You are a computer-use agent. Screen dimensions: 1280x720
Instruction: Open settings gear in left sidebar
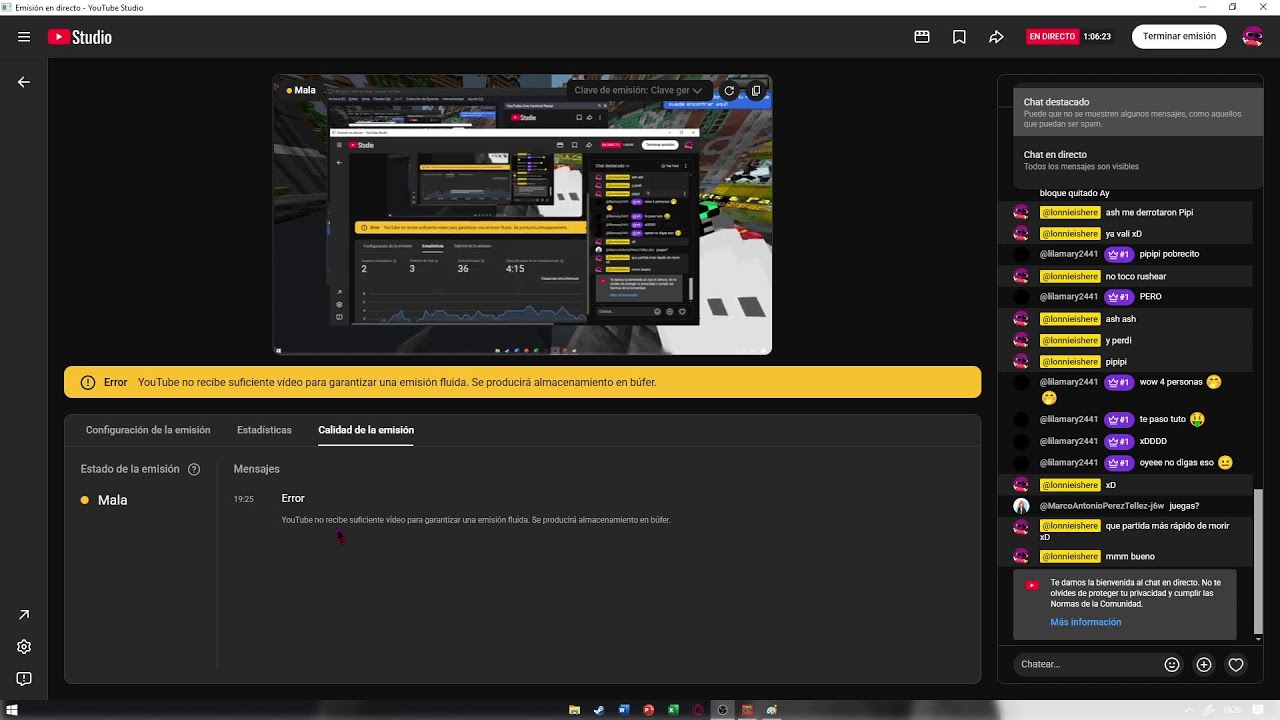(x=24, y=647)
